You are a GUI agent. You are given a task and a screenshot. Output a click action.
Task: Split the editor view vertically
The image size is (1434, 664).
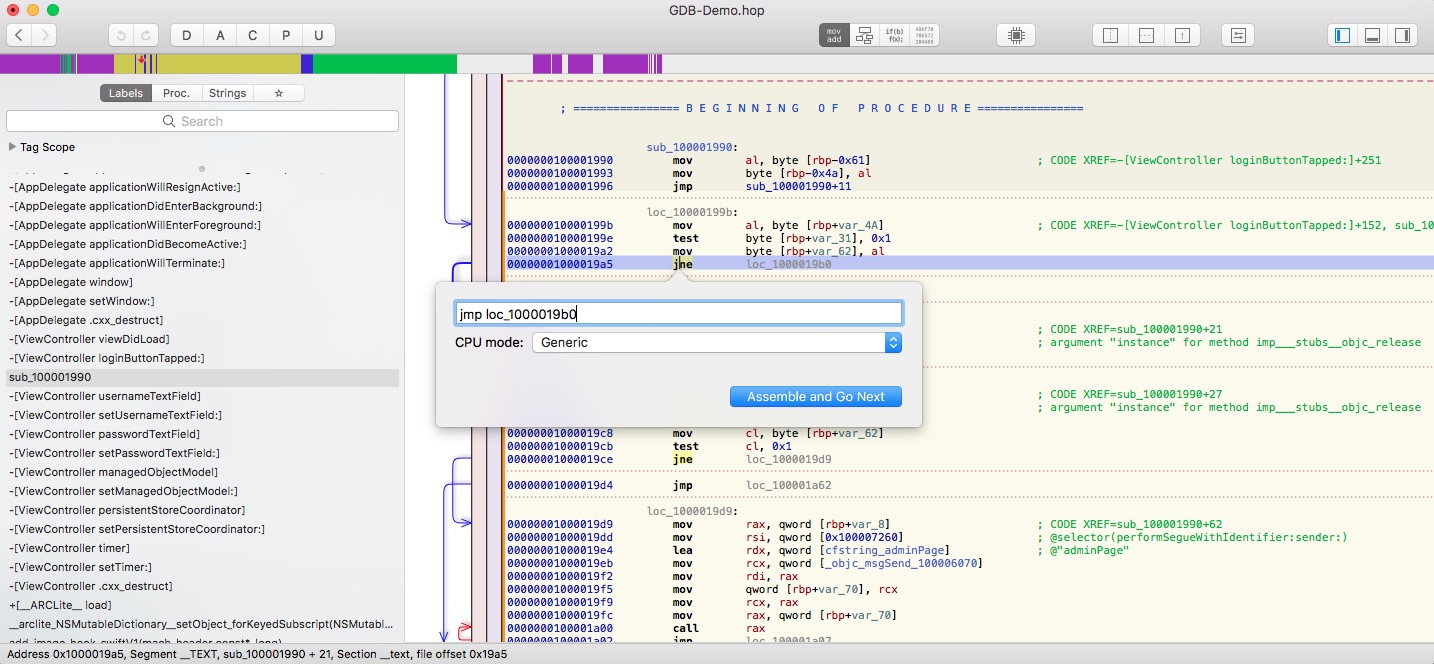point(1110,35)
